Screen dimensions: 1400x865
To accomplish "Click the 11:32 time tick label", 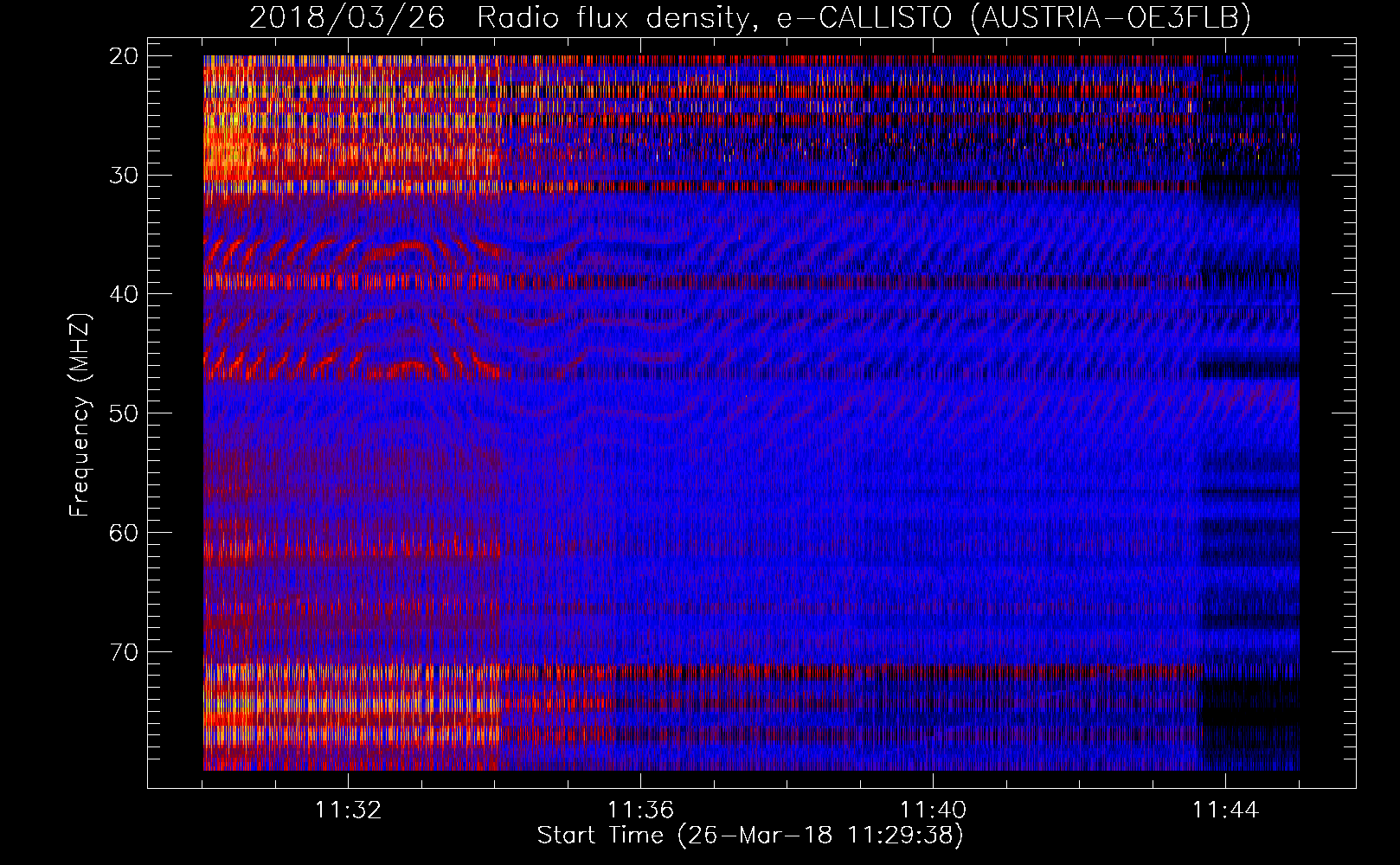I will pyautogui.click(x=348, y=811).
